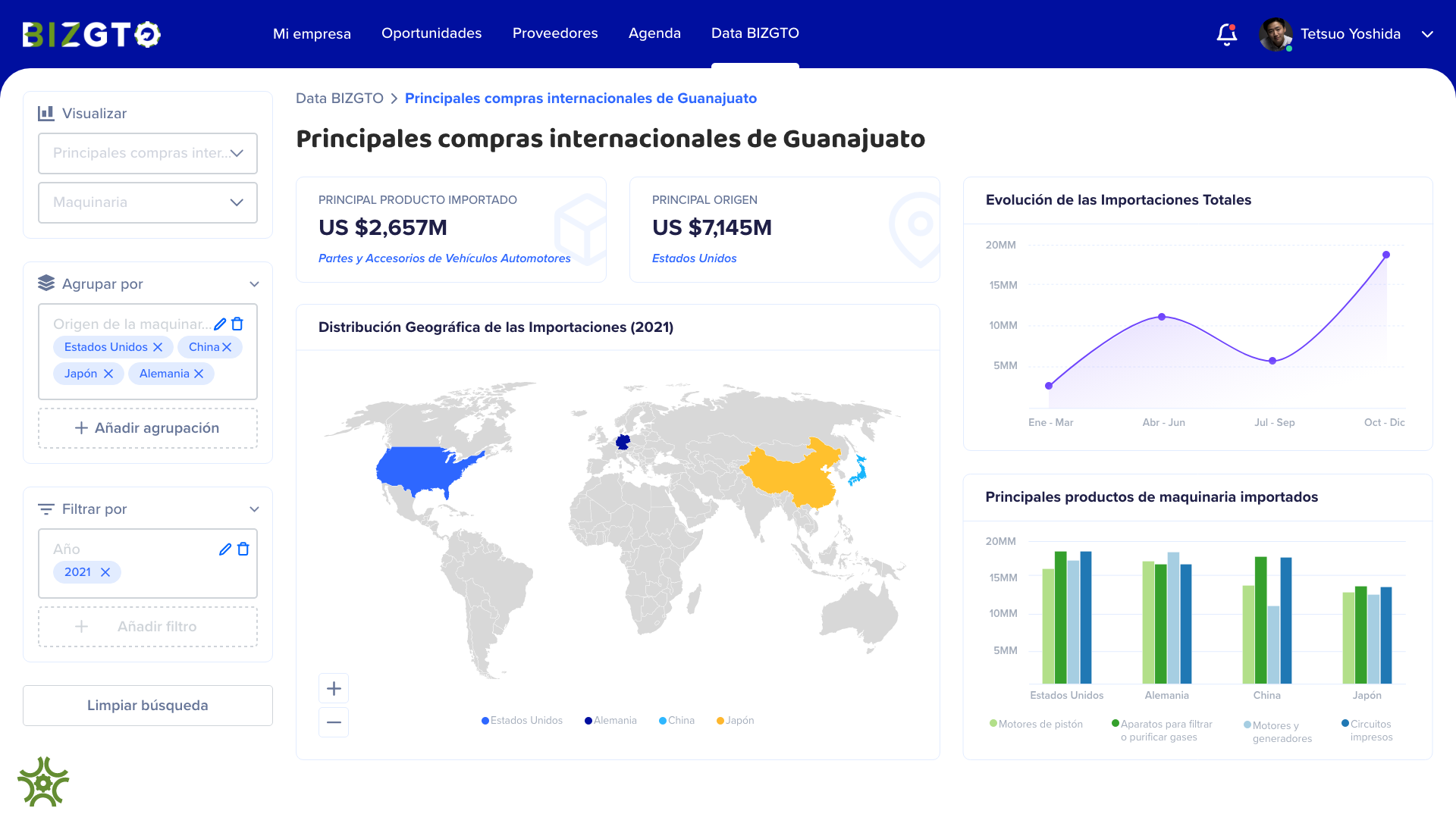Open Partes y Accesorios de Vehículos Automotores link
The height and width of the screenshot is (817, 1456).
point(444,258)
